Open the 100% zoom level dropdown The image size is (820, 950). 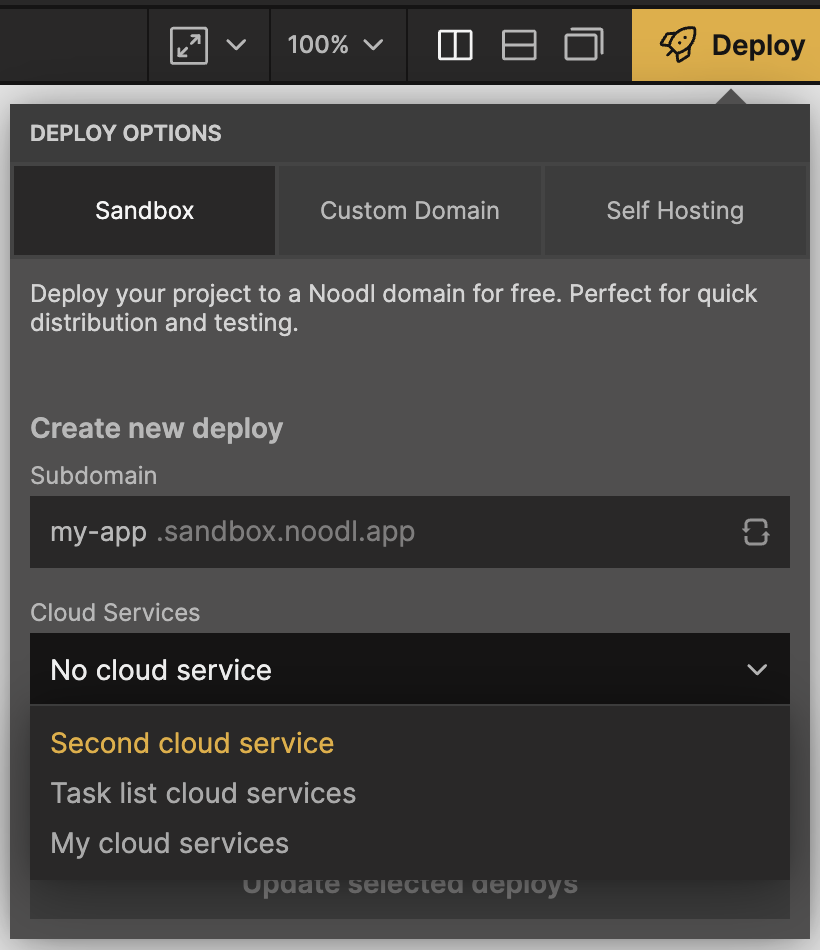(x=336, y=46)
